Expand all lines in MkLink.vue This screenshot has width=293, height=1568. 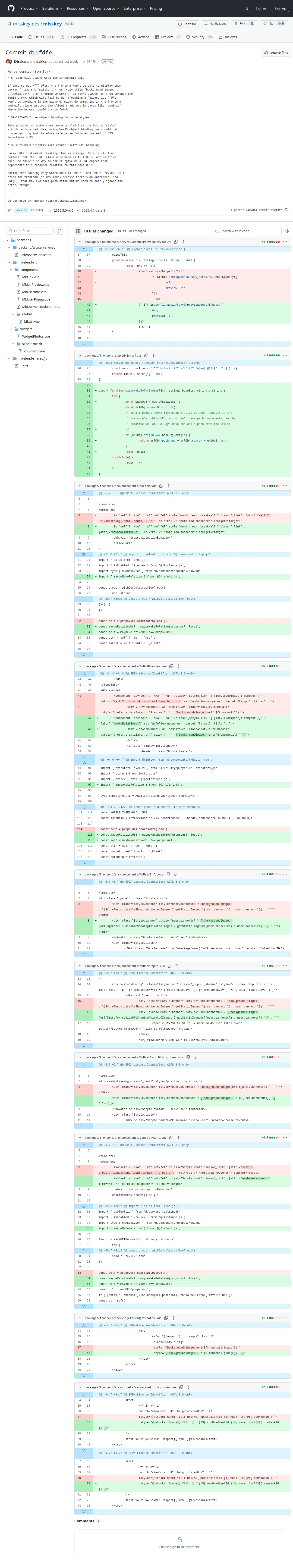pyautogui.click(x=169, y=486)
